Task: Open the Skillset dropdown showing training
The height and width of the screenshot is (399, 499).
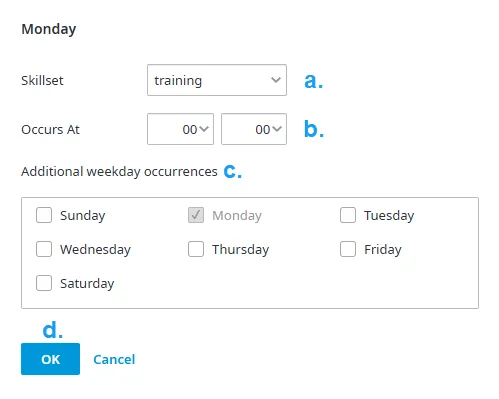Action: tap(217, 80)
